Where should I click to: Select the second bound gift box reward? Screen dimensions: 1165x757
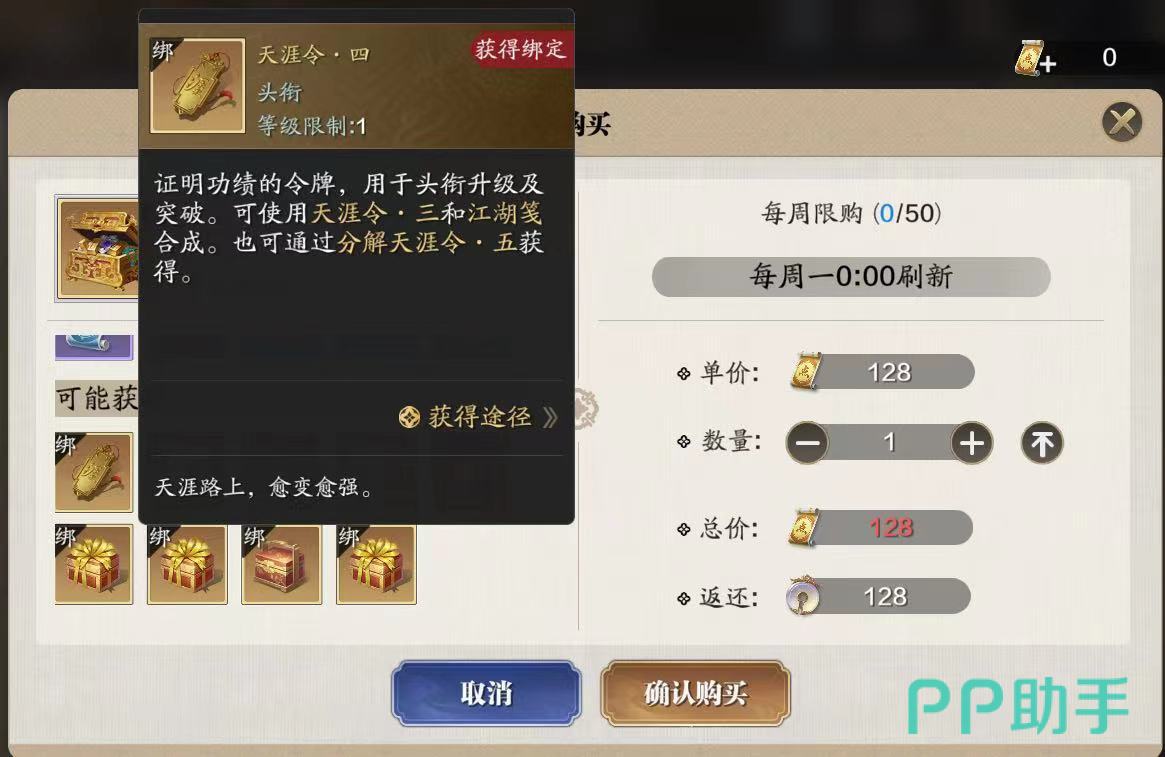[x=187, y=565]
